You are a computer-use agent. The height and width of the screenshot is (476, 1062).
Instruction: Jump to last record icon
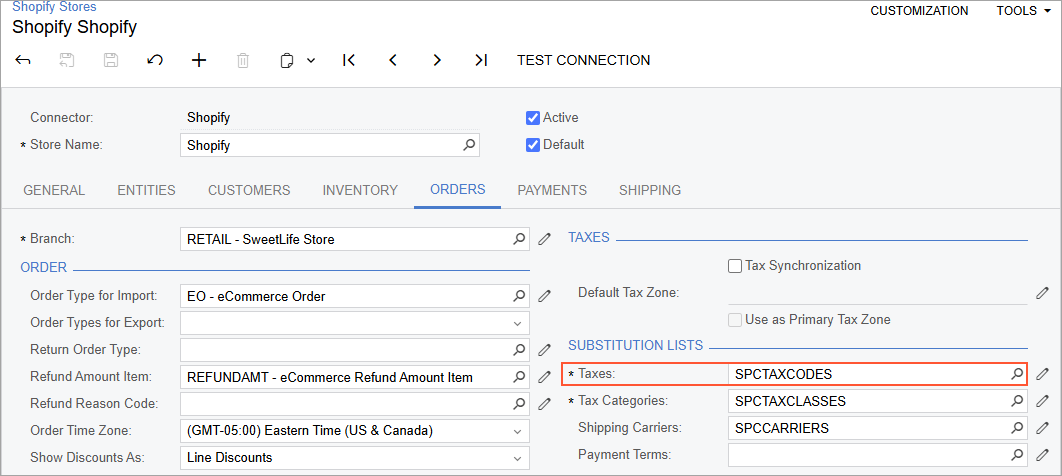pyautogui.click(x=481, y=60)
